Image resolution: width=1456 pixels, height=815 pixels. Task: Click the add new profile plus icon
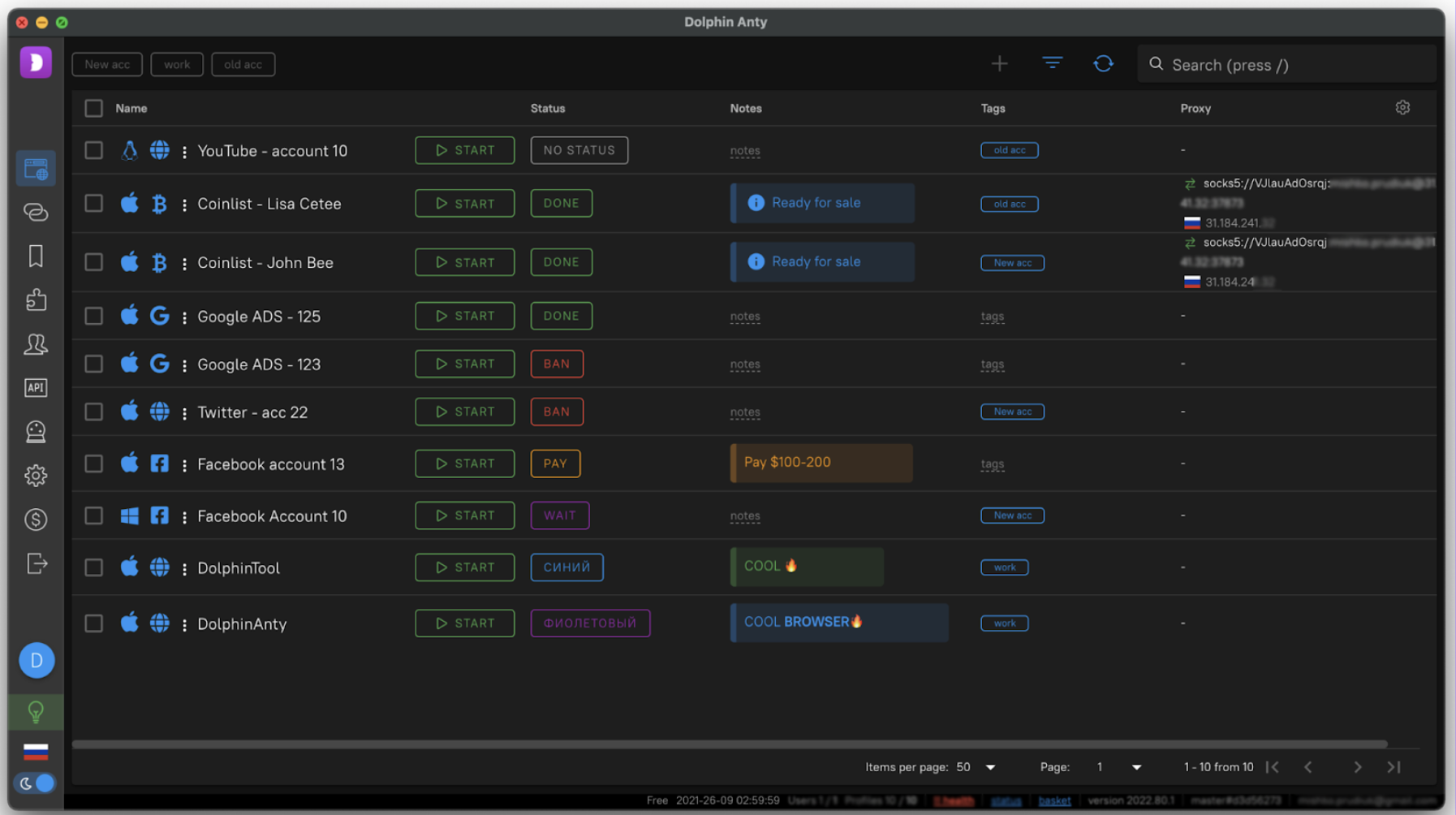coord(999,64)
